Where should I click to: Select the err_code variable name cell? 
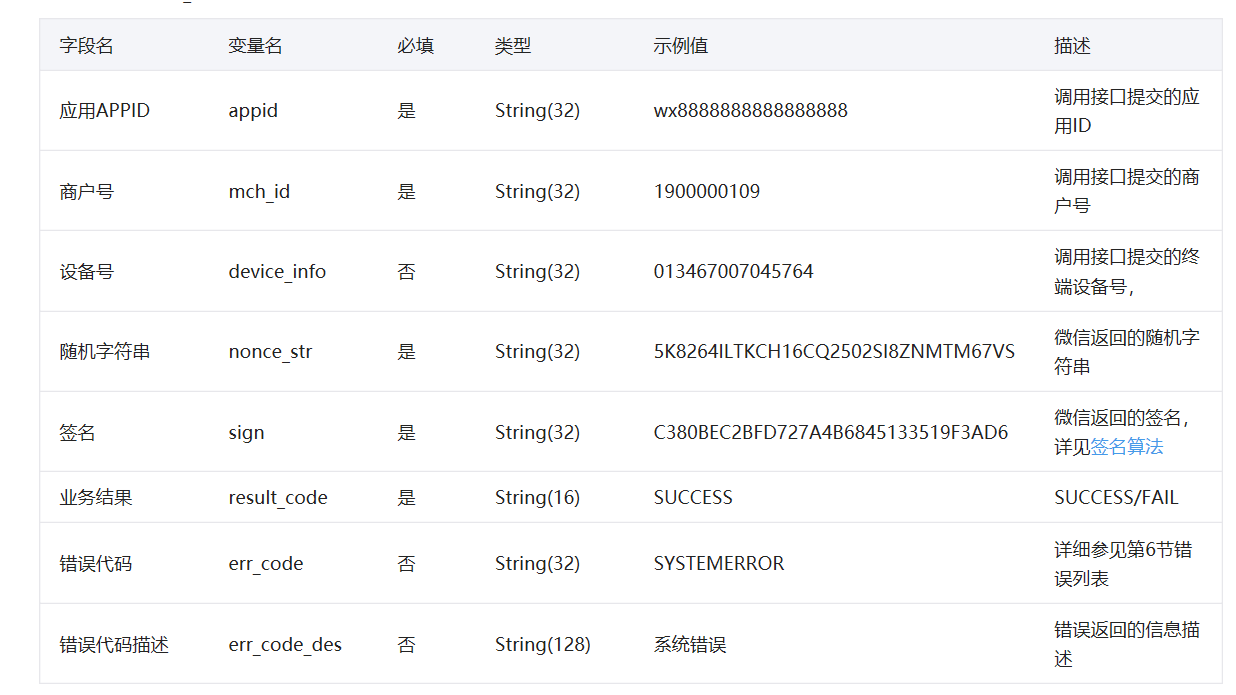click(262, 563)
